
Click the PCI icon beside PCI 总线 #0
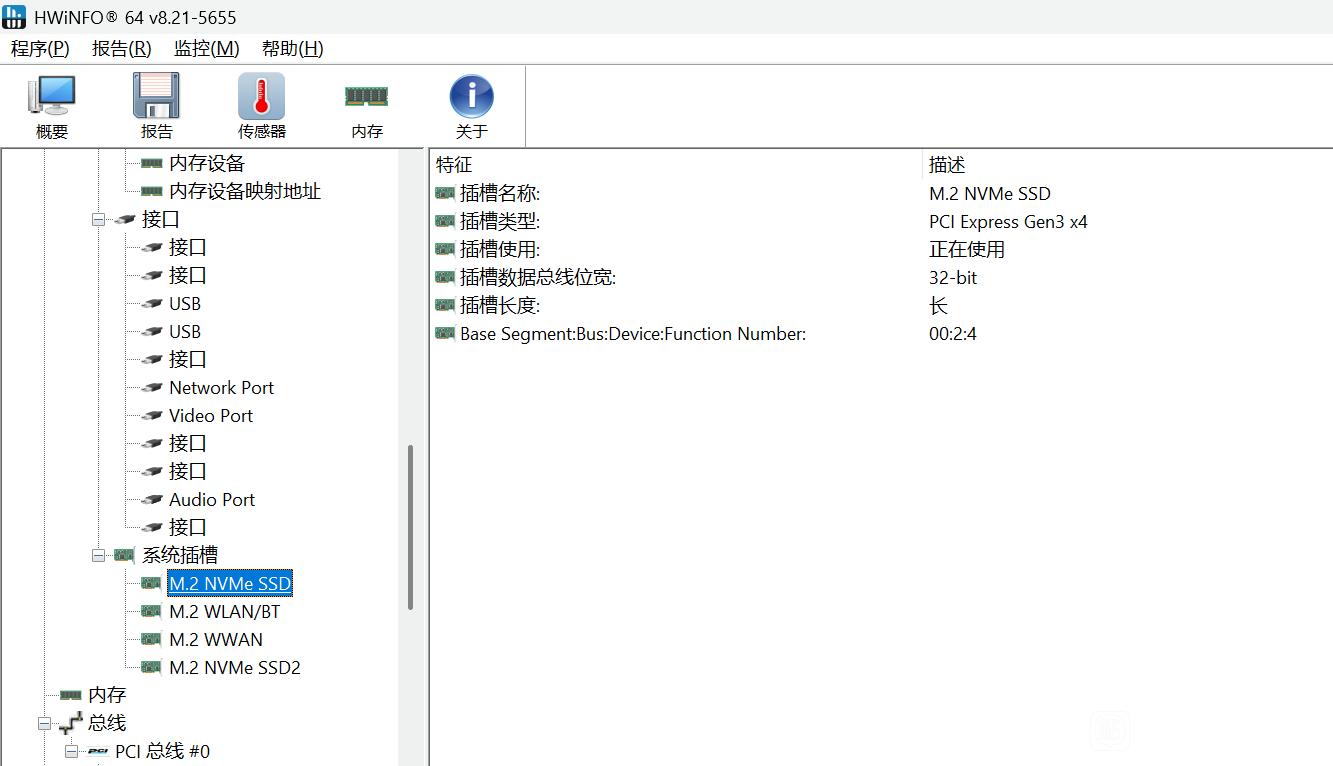click(x=98, y=751)
